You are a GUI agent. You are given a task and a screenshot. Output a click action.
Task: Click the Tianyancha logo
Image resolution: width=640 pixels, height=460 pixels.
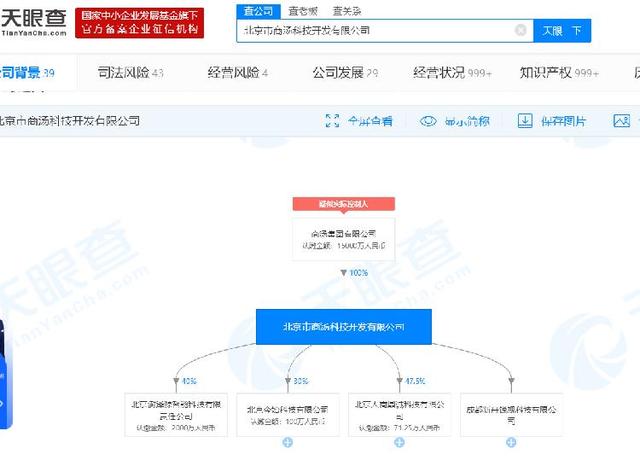33,23
